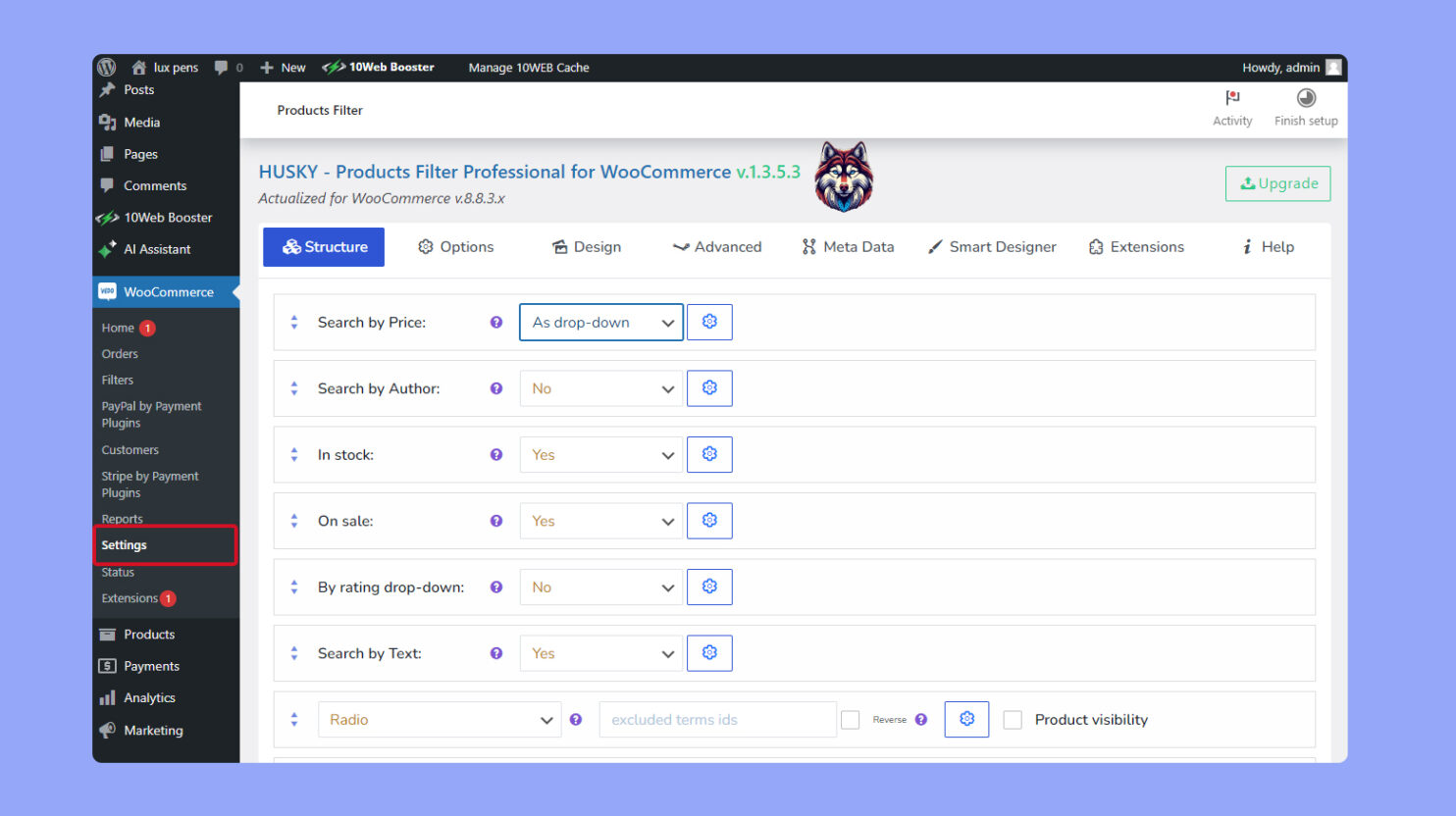This screenshot has height=816, width=1456.
Task: Switch to the Design tab
Action: coord(586,247)
